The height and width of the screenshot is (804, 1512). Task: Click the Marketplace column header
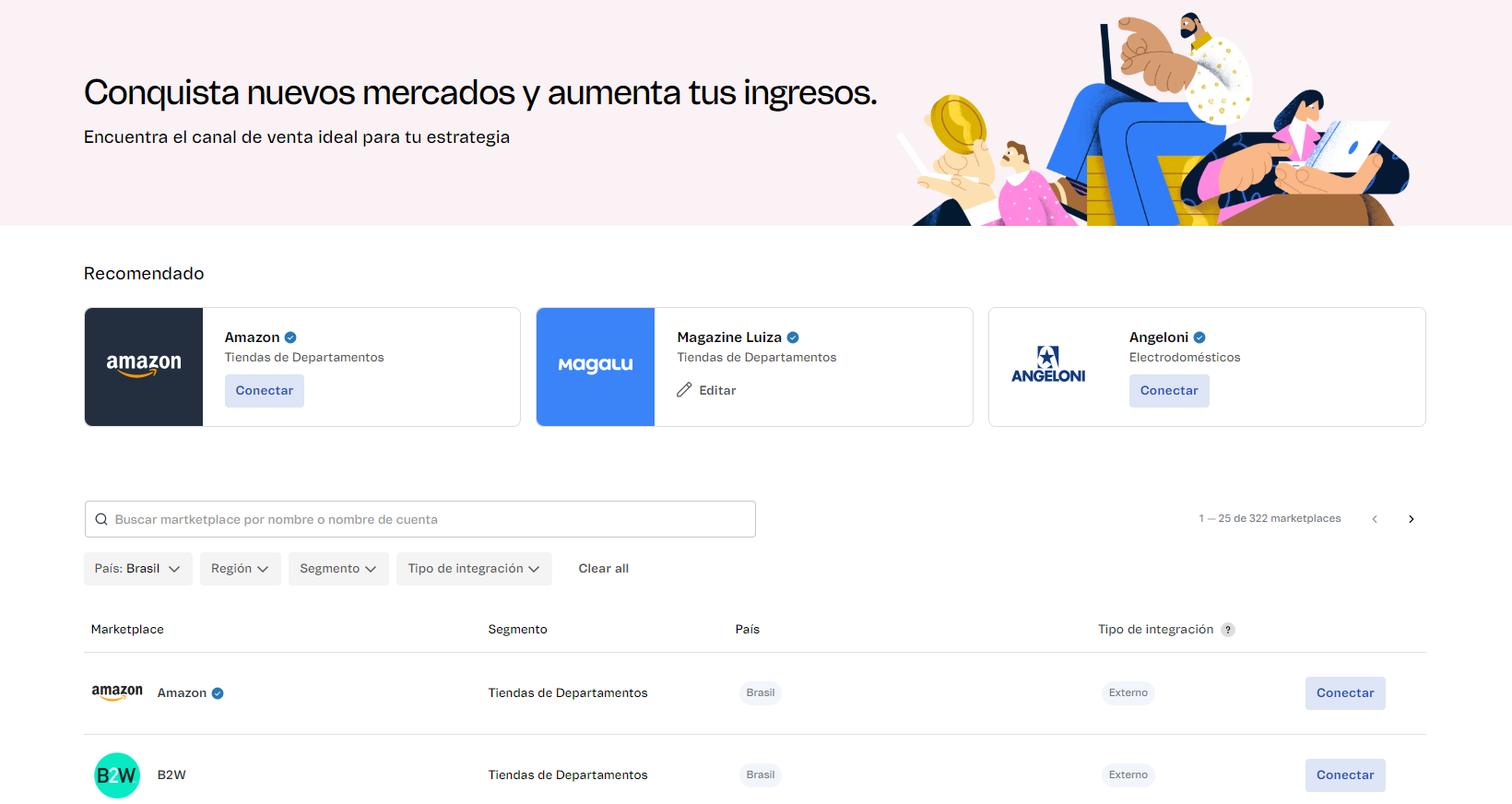coord(127,630)
